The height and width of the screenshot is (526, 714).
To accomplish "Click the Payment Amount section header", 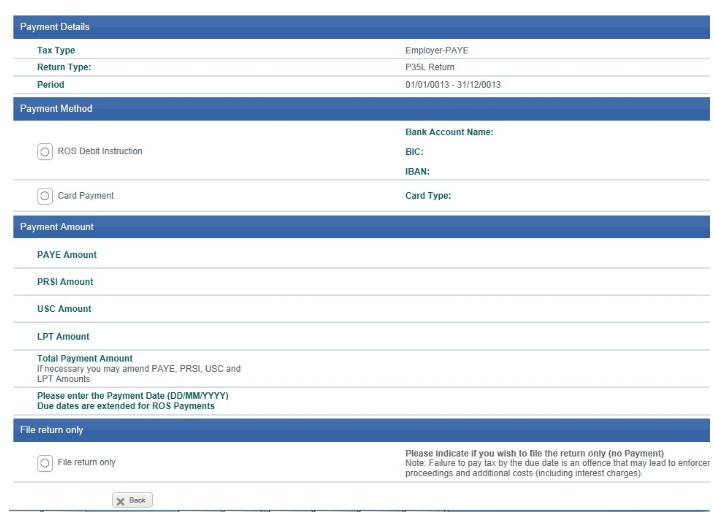I will 57,227.
